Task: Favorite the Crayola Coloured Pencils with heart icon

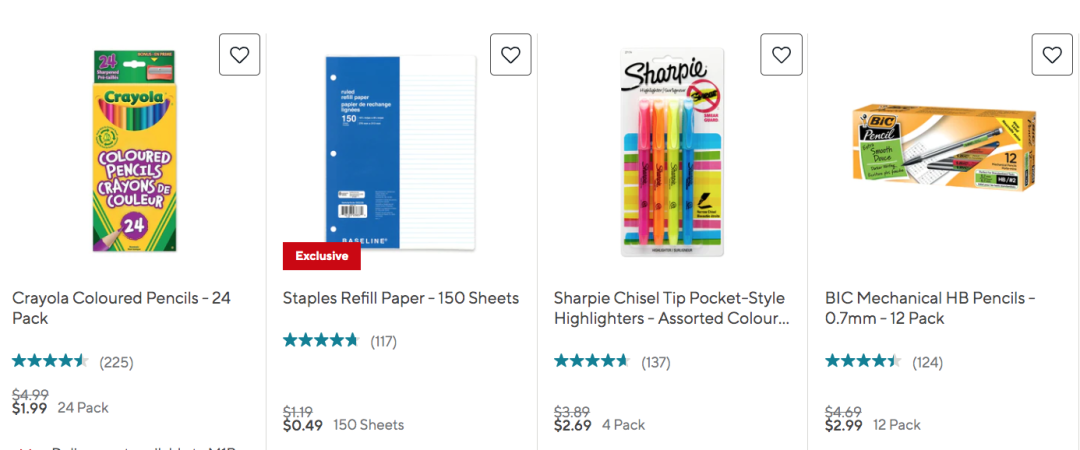Action: pyautogui.click(x=240, y=54)
